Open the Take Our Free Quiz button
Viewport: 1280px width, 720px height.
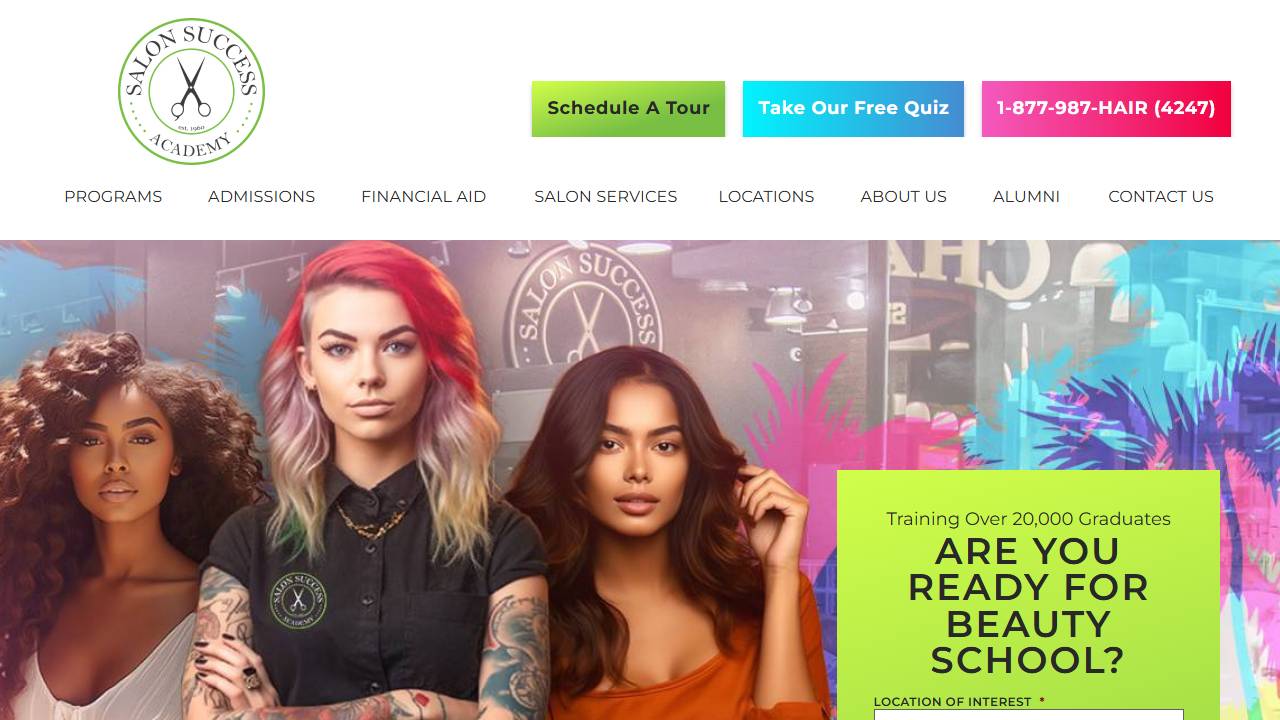click(853, 109)
